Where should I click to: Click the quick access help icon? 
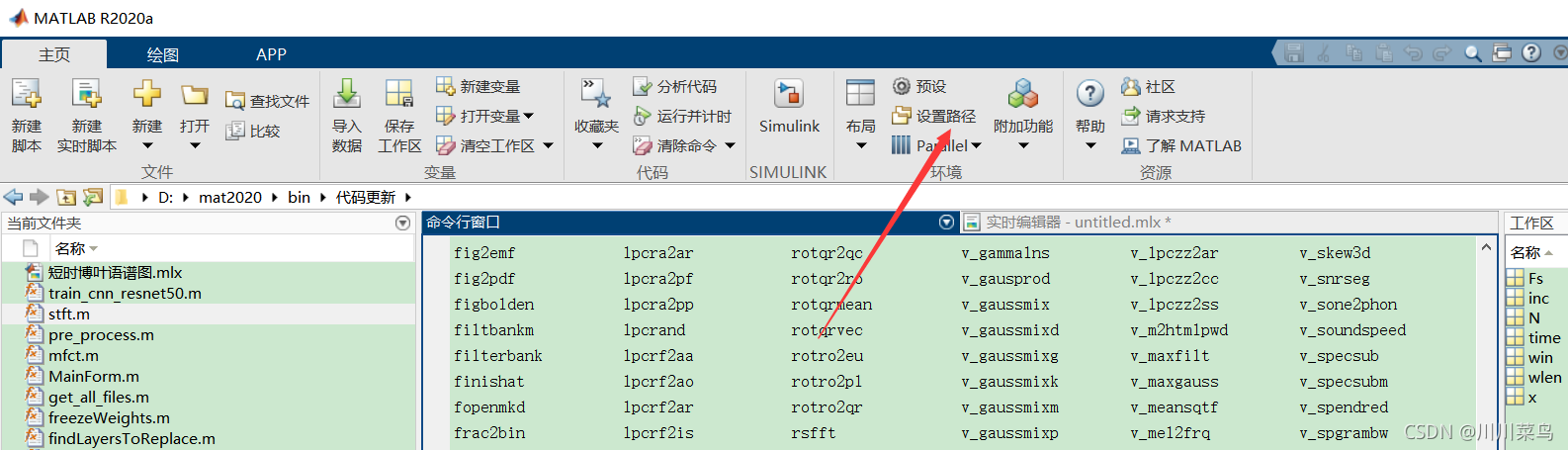click(x=1531, y=53)
